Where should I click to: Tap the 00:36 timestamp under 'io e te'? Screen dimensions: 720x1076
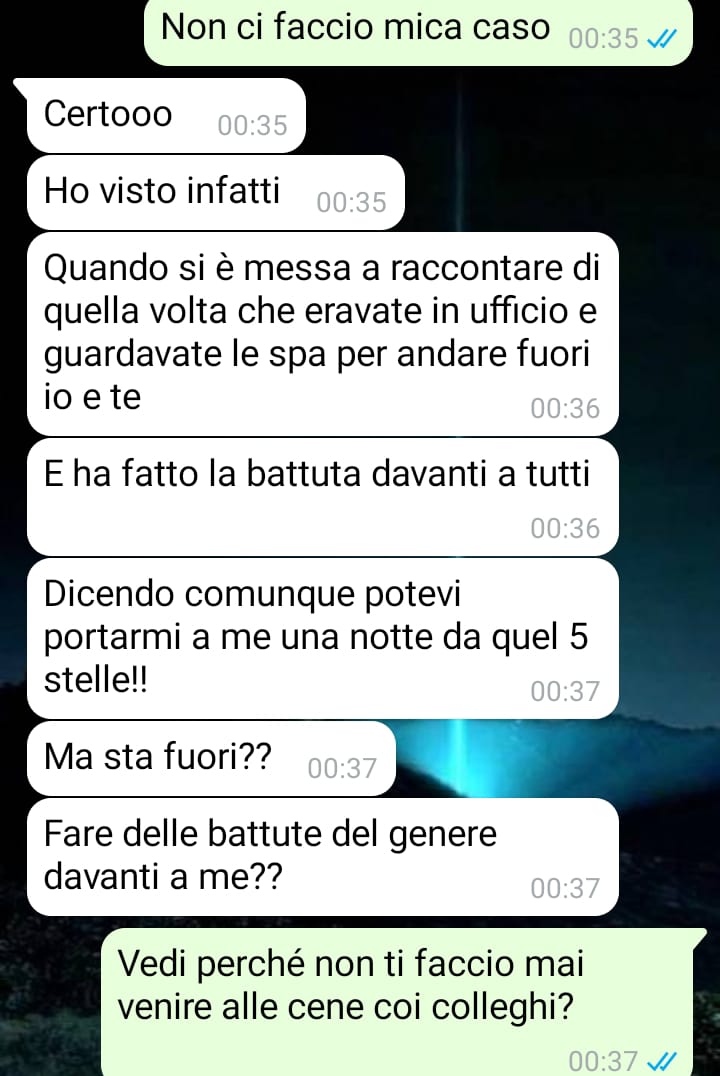(565, 408)
